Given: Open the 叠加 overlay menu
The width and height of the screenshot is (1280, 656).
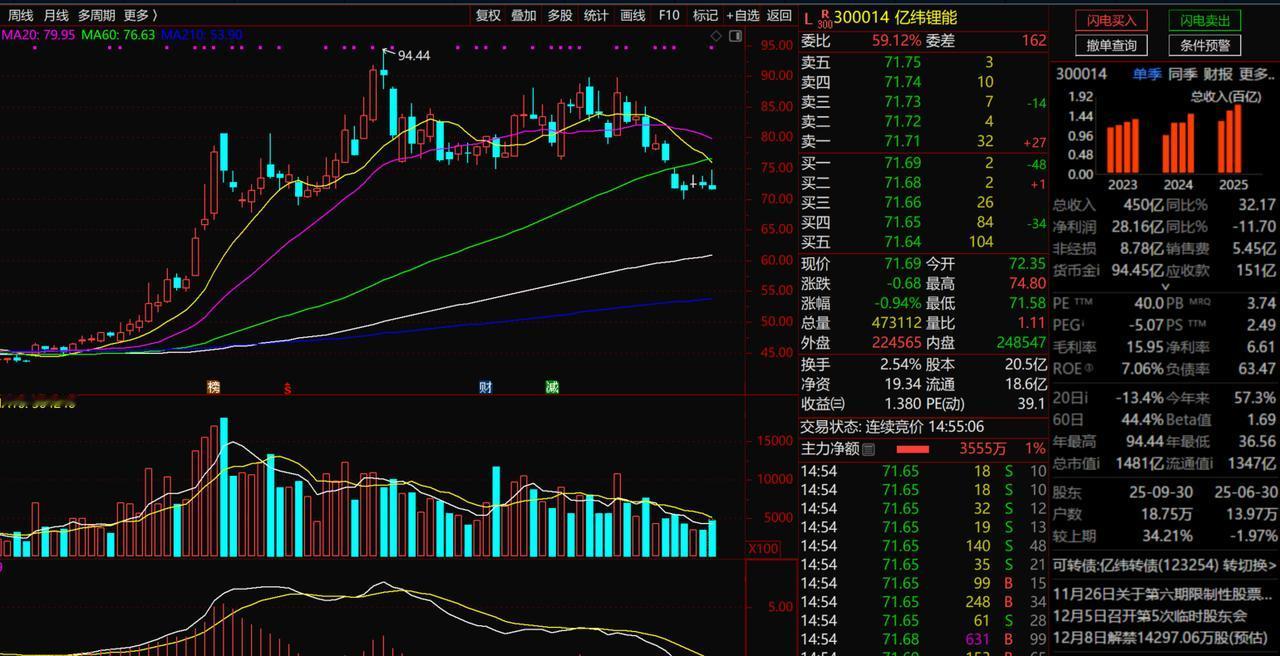Looking at the screenshot, I should click(x=524, y=15).
